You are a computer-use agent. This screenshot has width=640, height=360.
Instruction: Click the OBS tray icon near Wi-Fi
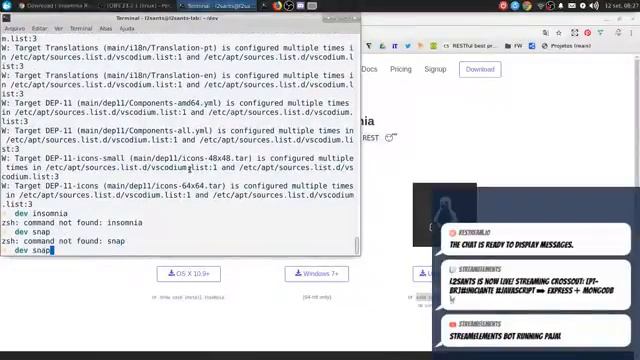(x=551, y=6)
